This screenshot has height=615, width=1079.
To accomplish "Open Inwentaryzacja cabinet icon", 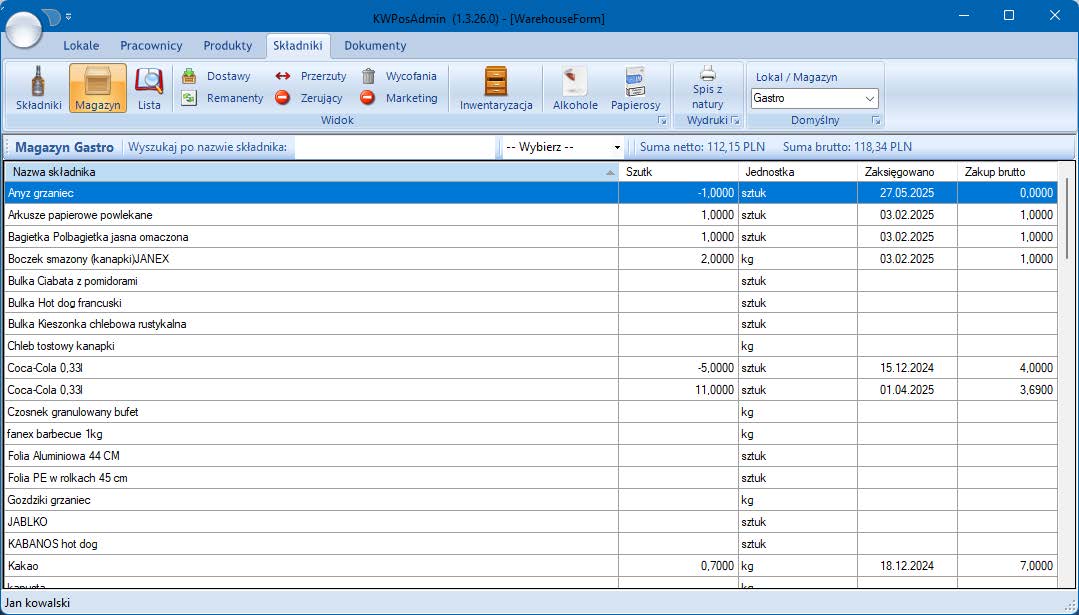I will (495, 88).
